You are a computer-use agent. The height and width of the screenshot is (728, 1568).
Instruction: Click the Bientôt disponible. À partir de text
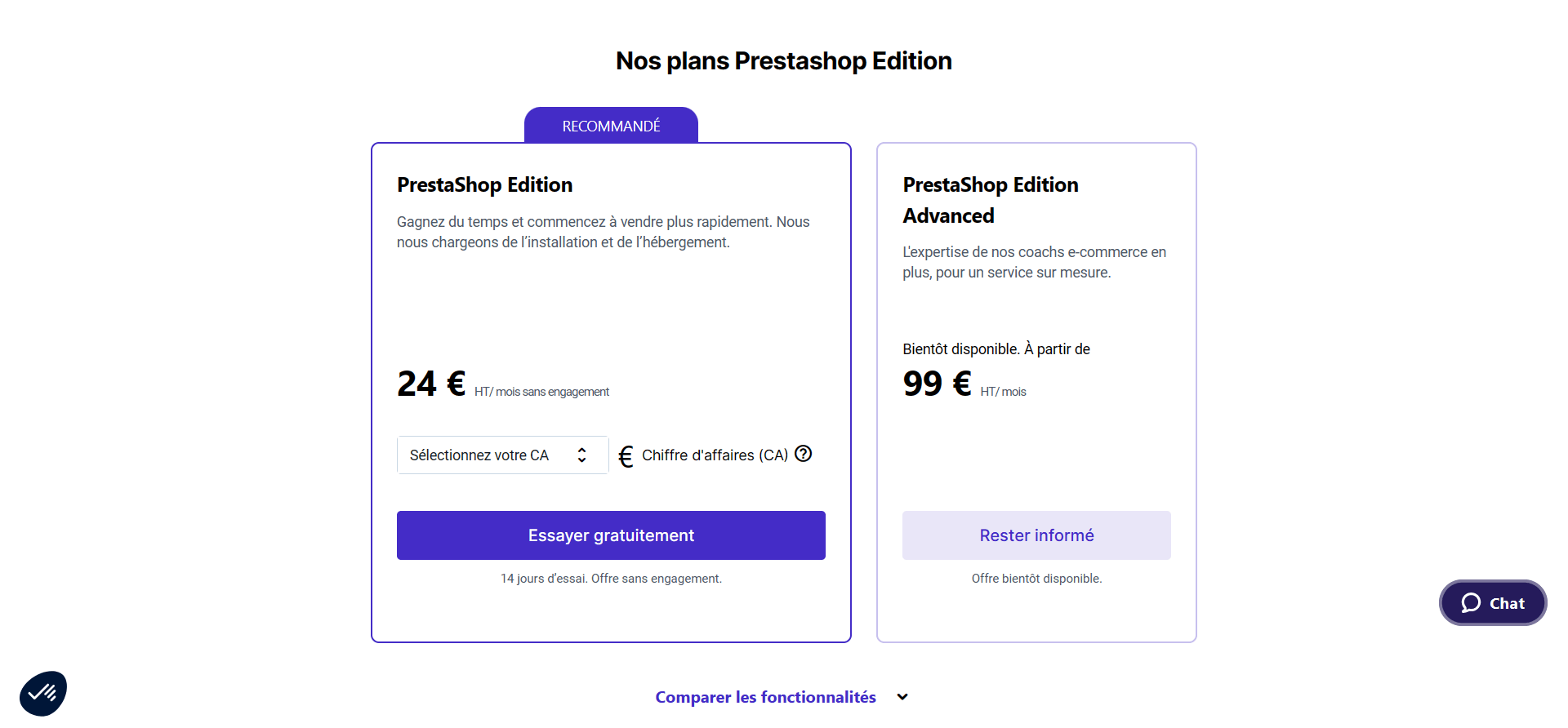(996, 349)
